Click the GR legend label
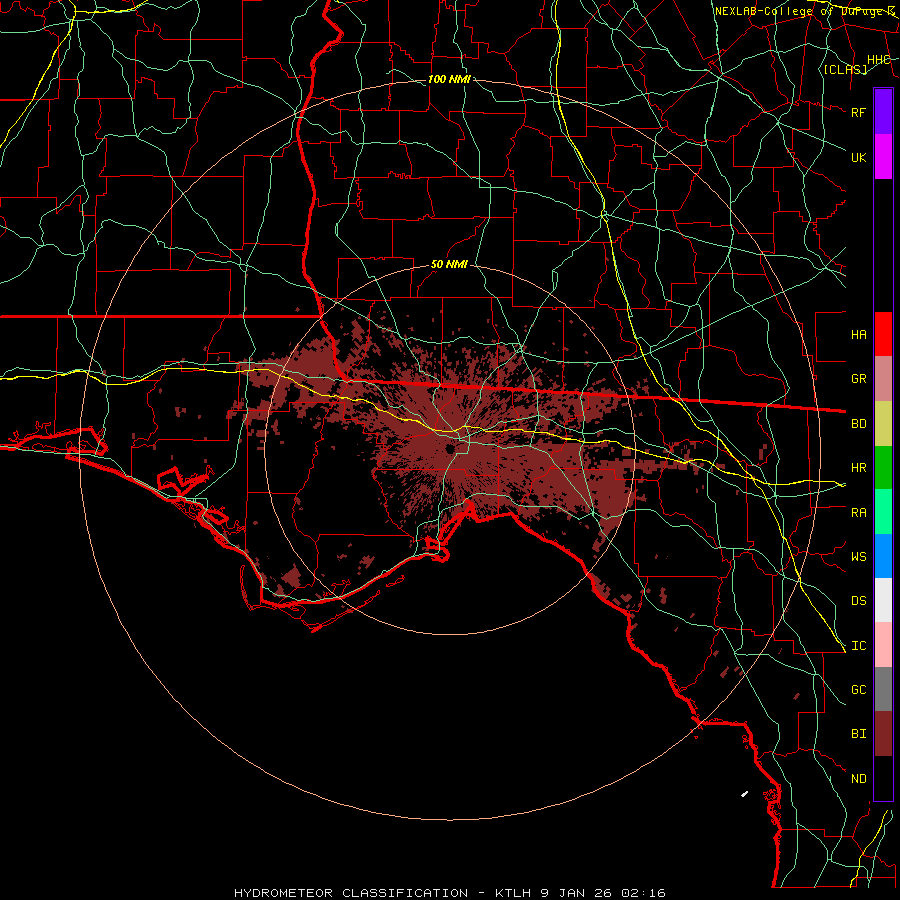This screenshot has width=900, height=900. pyautogui.click(x=858, y=379)
